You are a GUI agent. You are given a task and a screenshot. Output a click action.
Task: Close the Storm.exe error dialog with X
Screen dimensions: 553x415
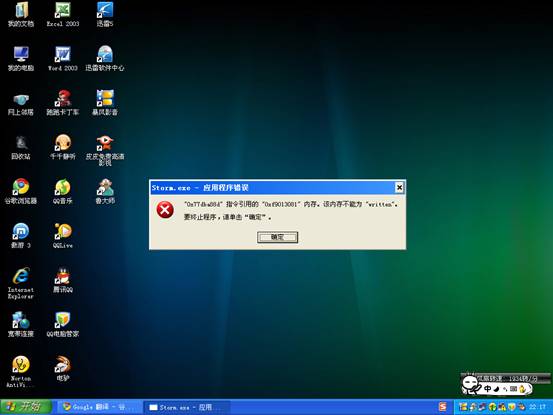399,187
